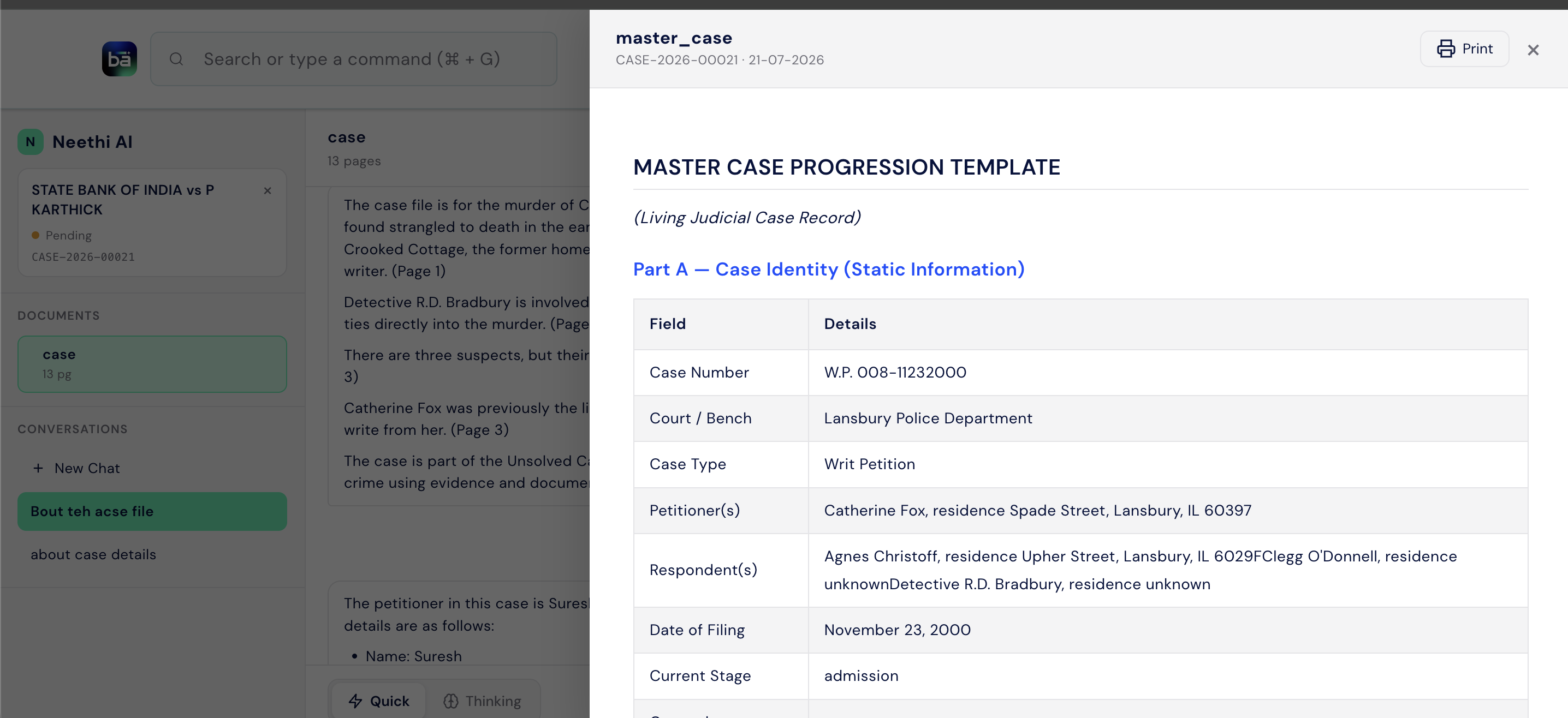1568x718 pixels.
Task: Open Neethi AI workspace title
Action: tap(92, 142)
